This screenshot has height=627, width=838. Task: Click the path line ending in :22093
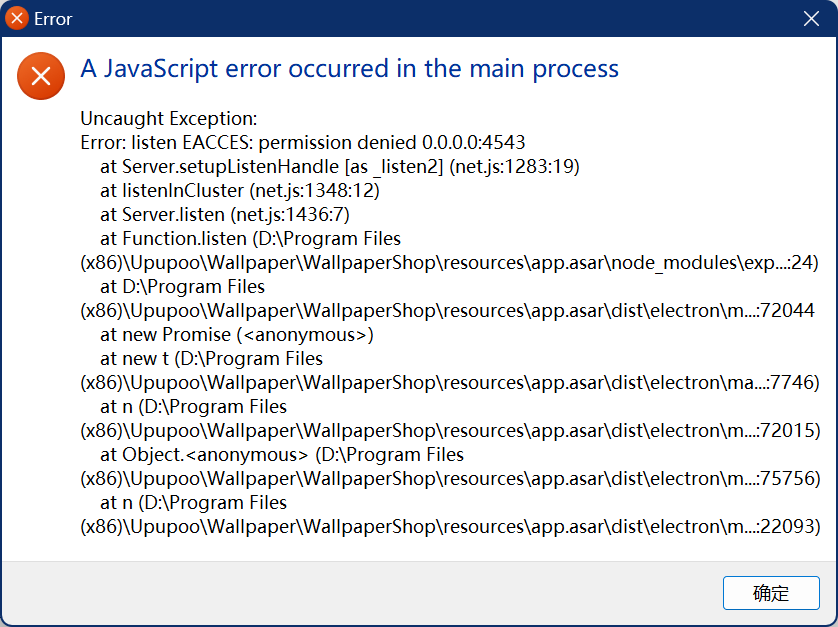(x=450, y=527)
